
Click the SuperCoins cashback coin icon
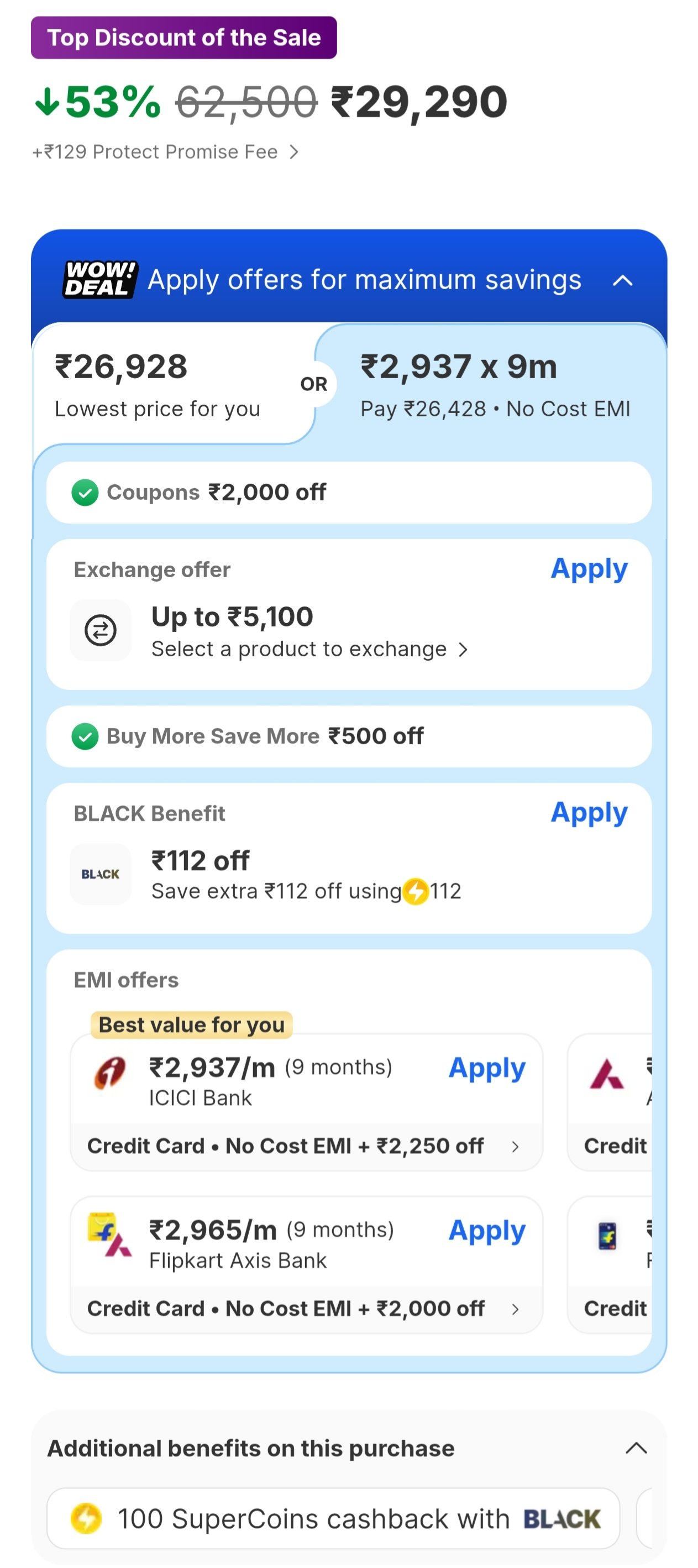[x=86, y=1518]
